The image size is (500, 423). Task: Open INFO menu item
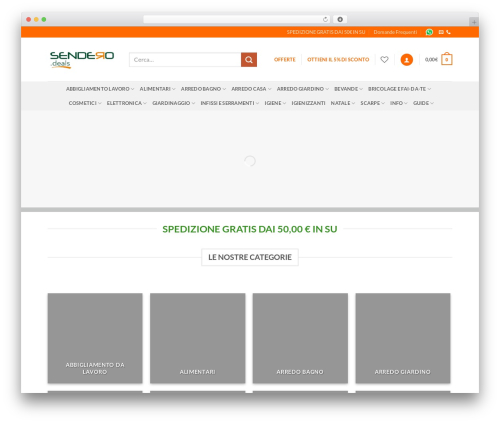coord(399,103)
